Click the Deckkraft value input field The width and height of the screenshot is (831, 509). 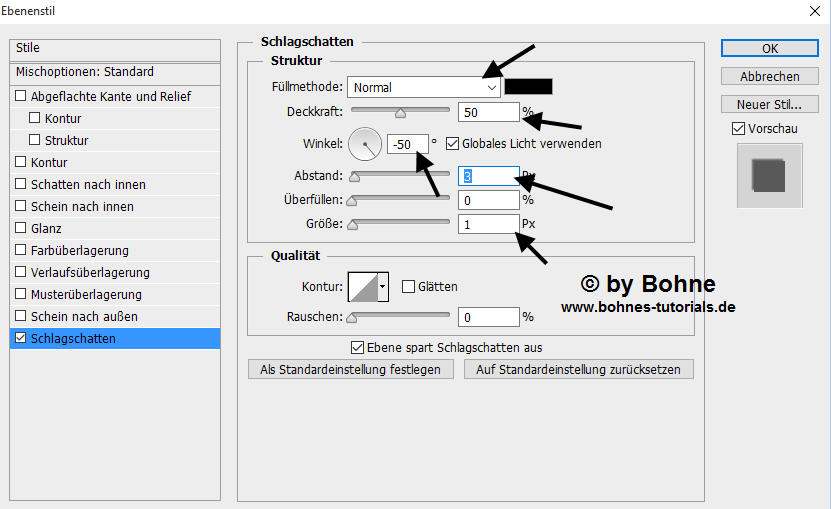click(488, 112)
